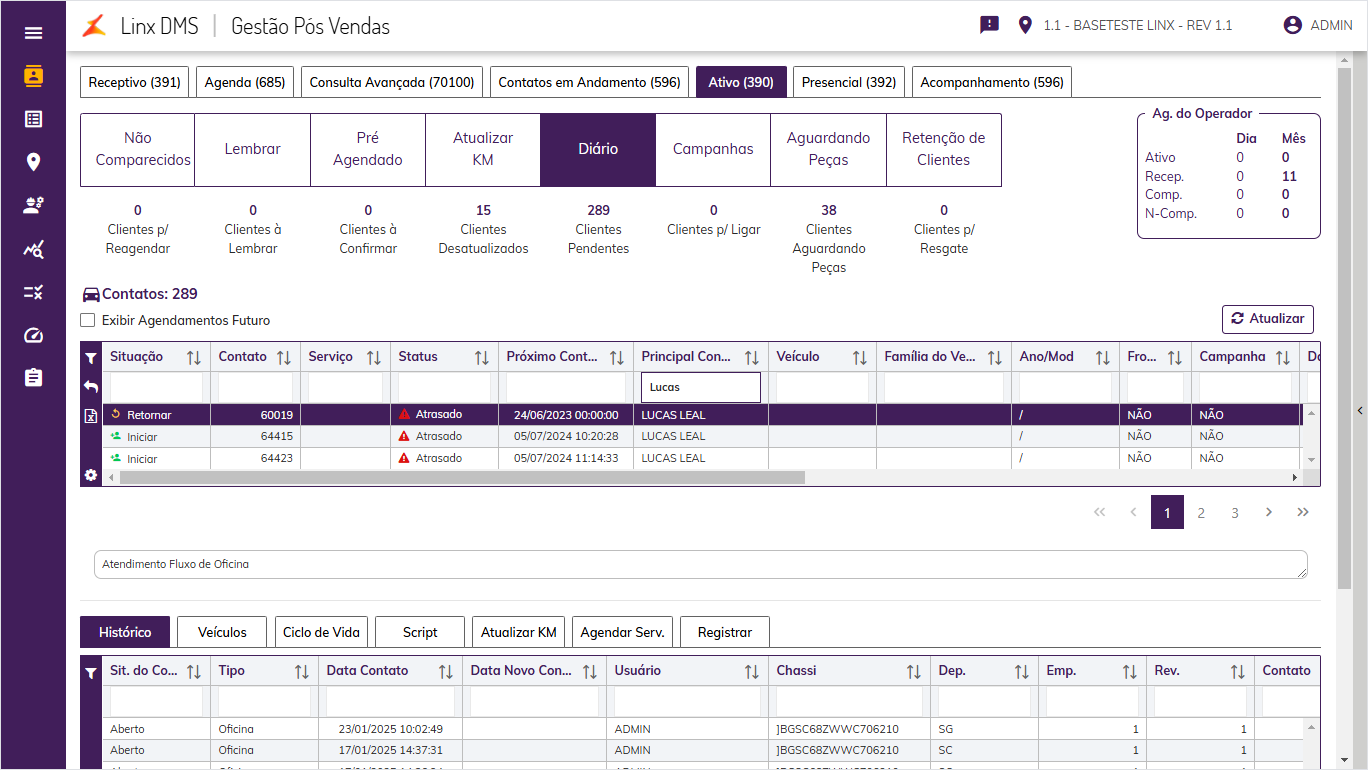1368x770 pixels.
Task: Open grid settings gear icon
Action: point(91,476)
